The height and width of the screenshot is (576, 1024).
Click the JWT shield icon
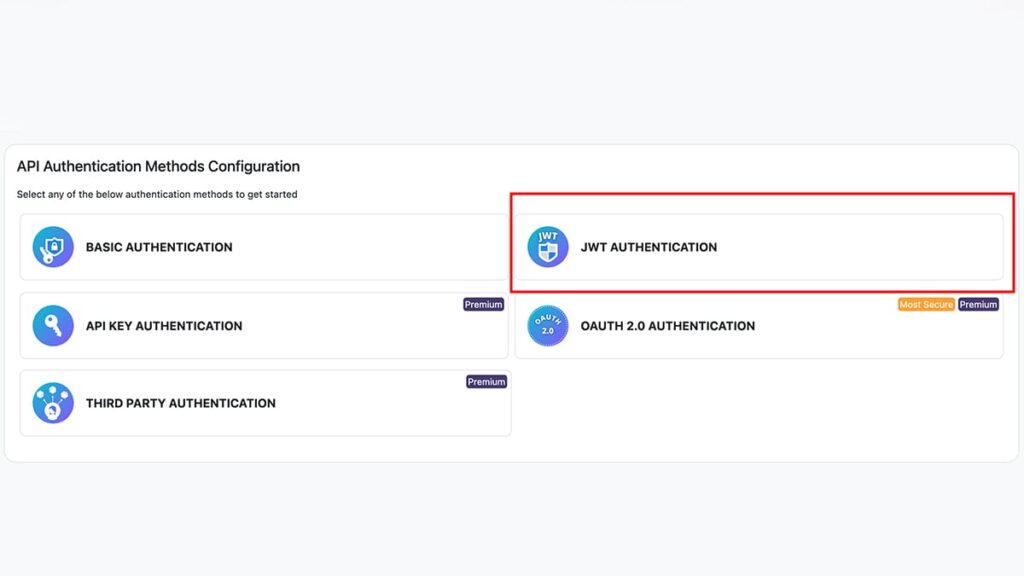coord(548,247)
